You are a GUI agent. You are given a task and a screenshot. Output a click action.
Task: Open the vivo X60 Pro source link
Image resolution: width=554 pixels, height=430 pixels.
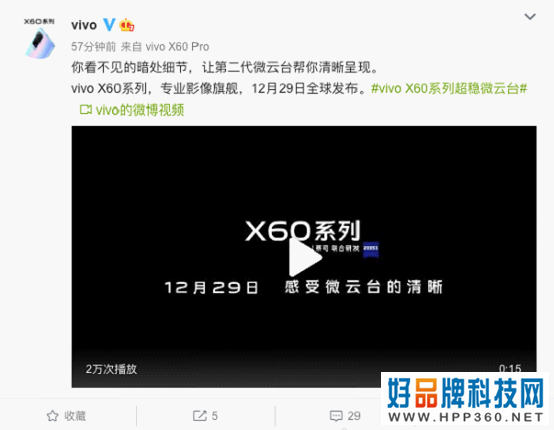click(177, 47)
